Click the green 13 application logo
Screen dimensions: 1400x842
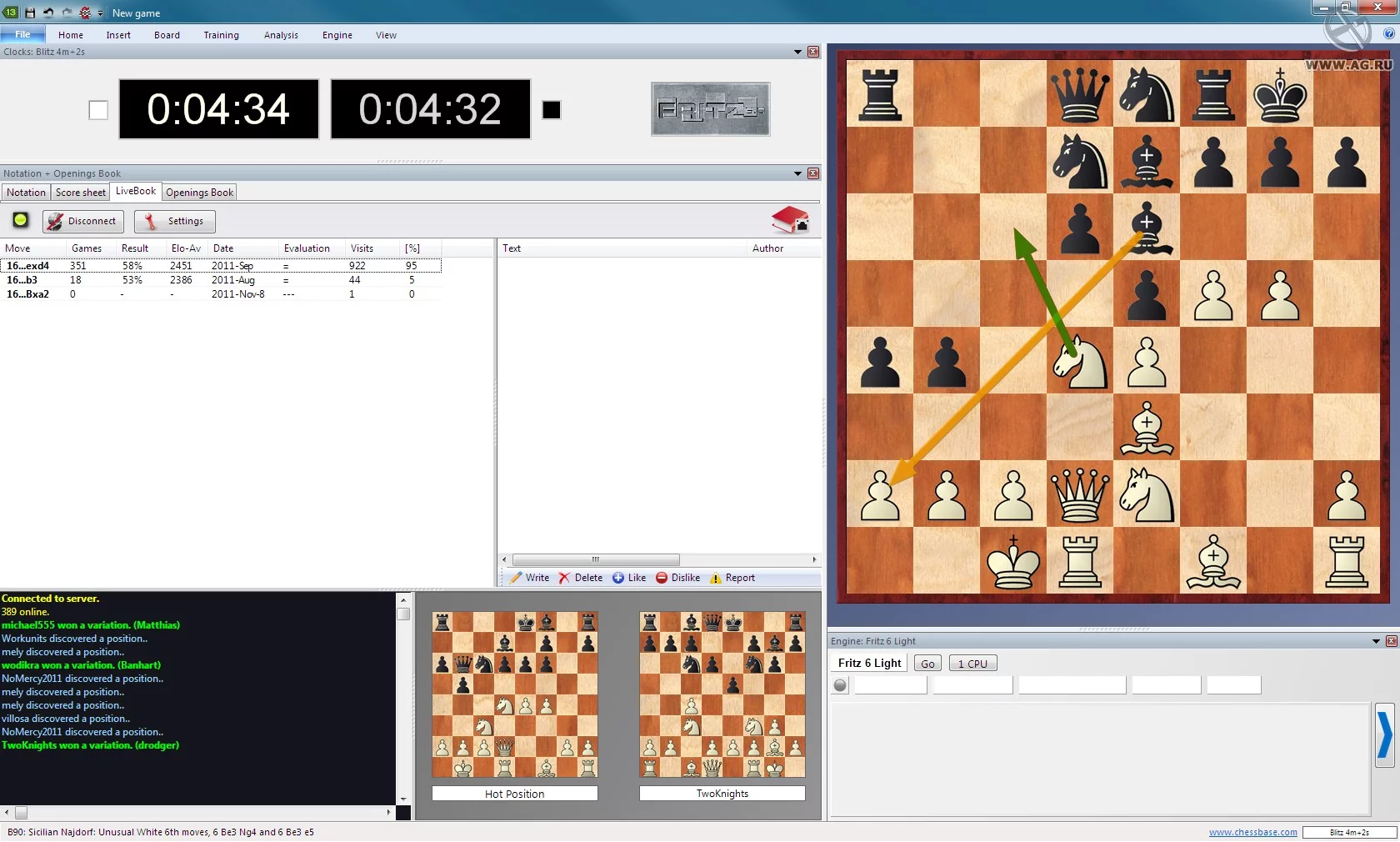point(11,13)
